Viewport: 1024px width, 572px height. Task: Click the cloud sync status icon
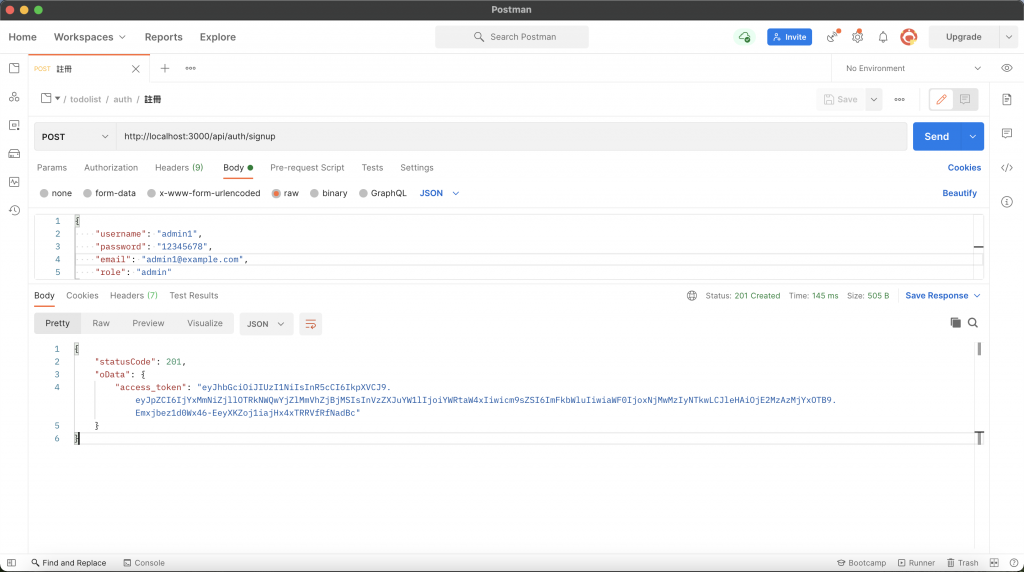[744, 37]
